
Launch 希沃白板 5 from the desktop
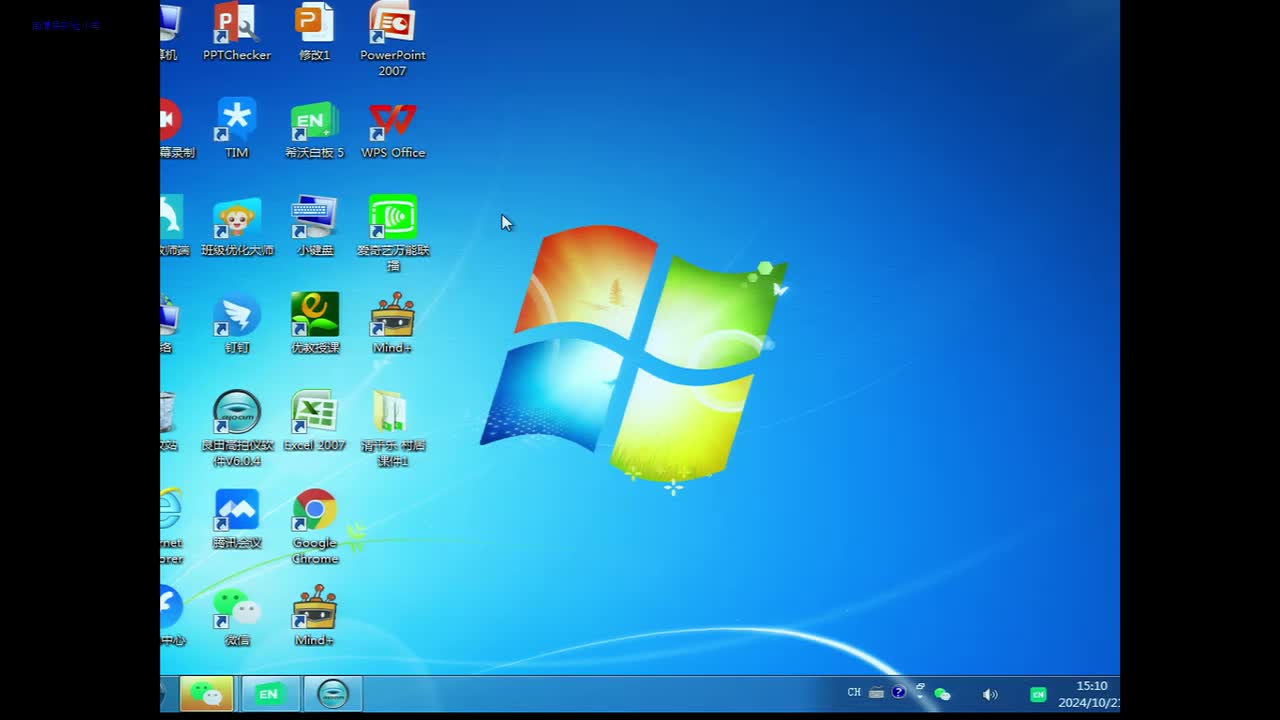tap(314, 128)
